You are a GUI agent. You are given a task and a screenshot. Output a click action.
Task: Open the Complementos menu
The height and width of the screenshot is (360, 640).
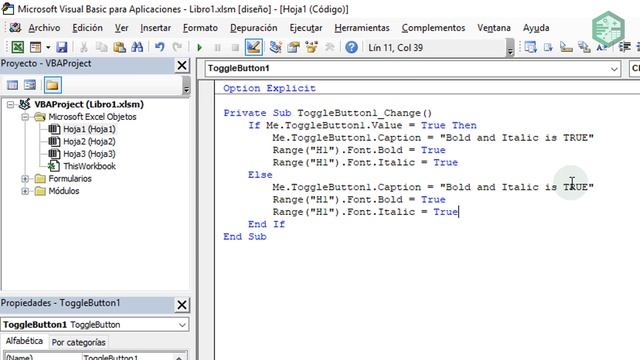click(x=433, y=28)
